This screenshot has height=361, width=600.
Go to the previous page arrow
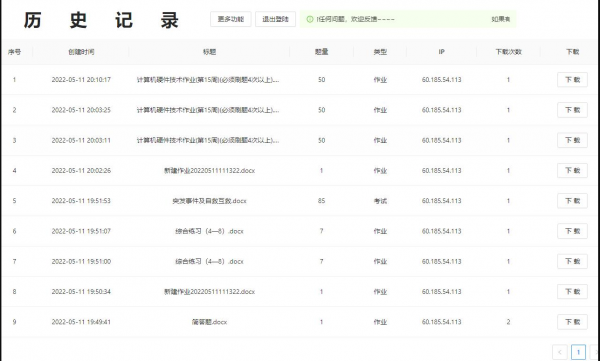point(559,352)
